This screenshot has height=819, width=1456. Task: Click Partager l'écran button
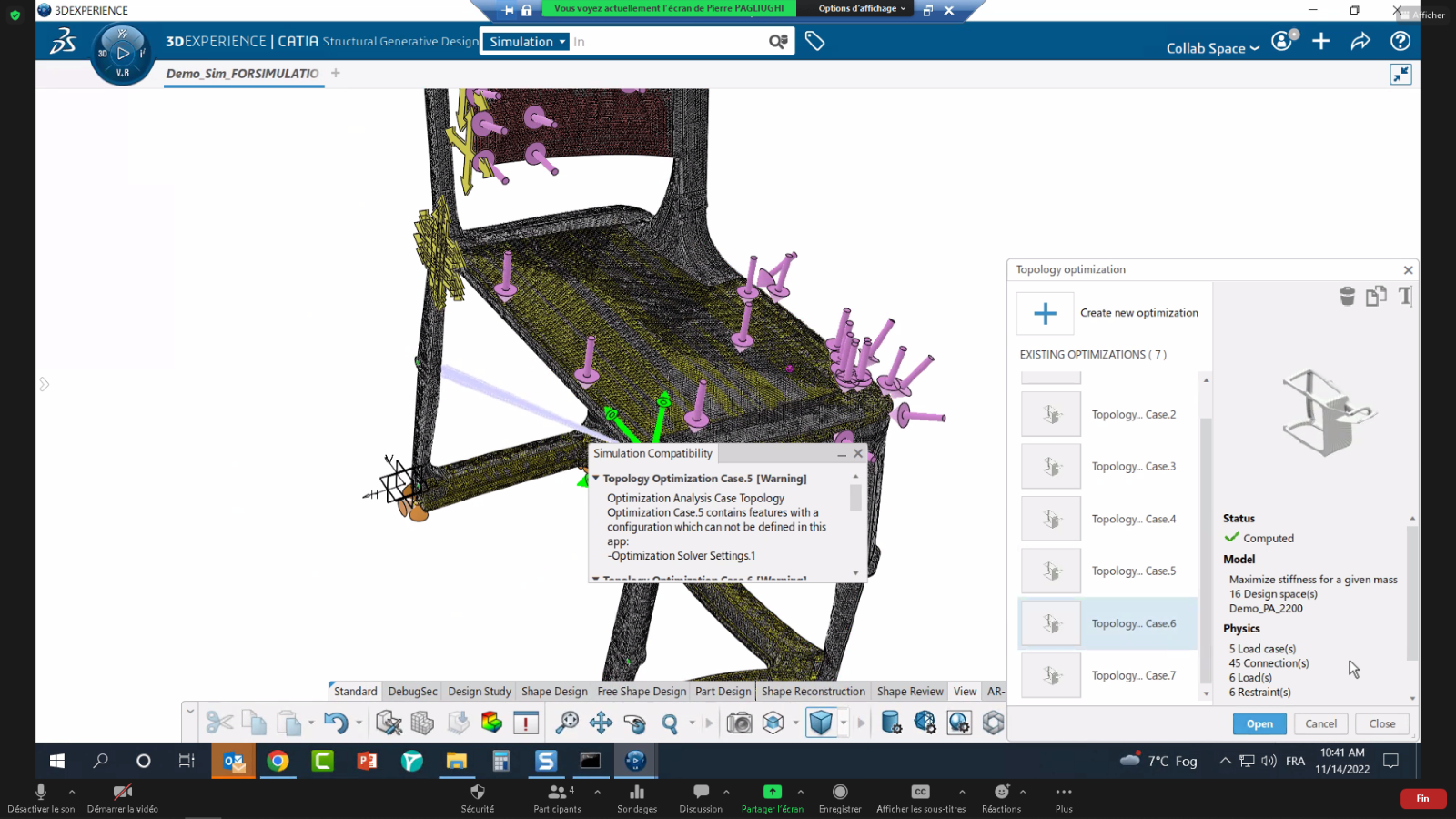tap(773, 799)
